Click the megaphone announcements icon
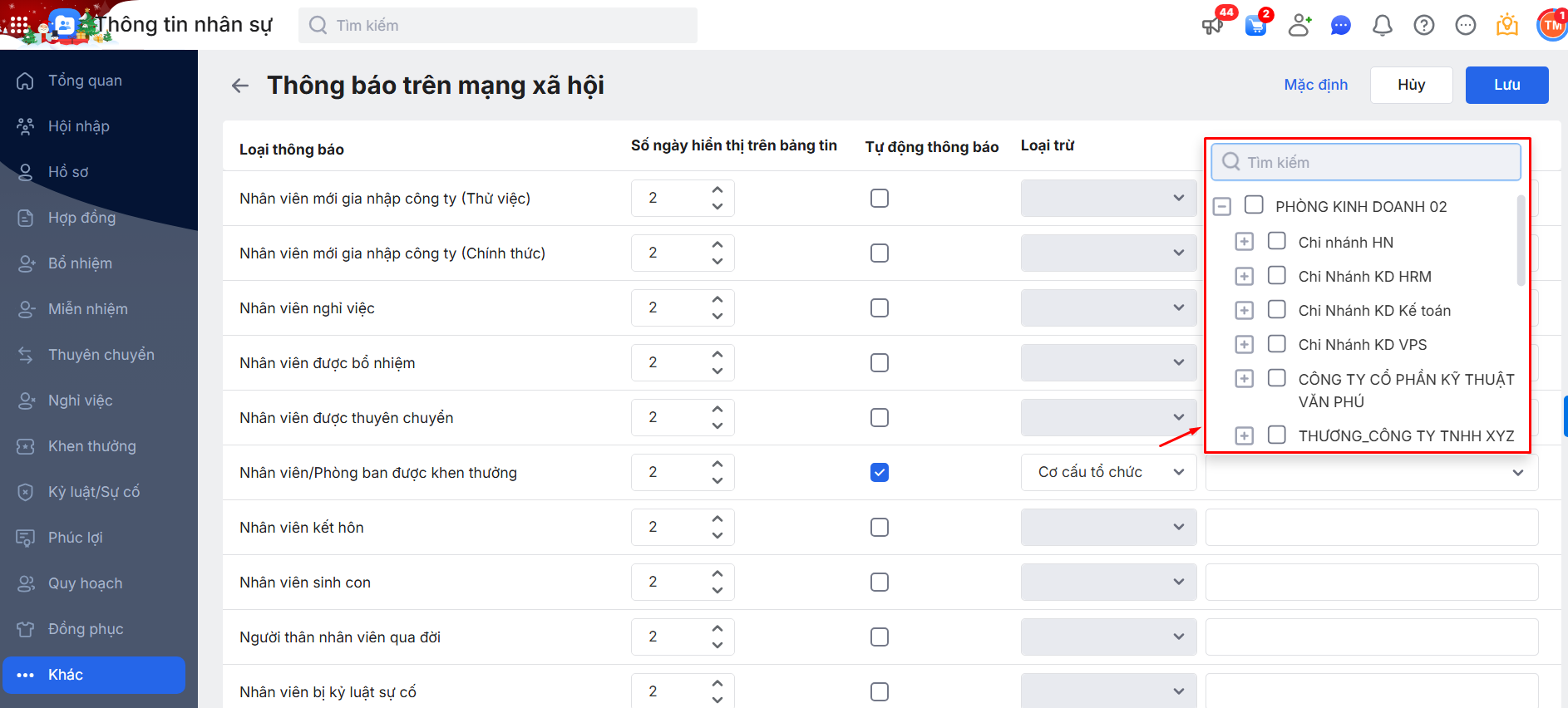1568x708 pixels. 1212,26
